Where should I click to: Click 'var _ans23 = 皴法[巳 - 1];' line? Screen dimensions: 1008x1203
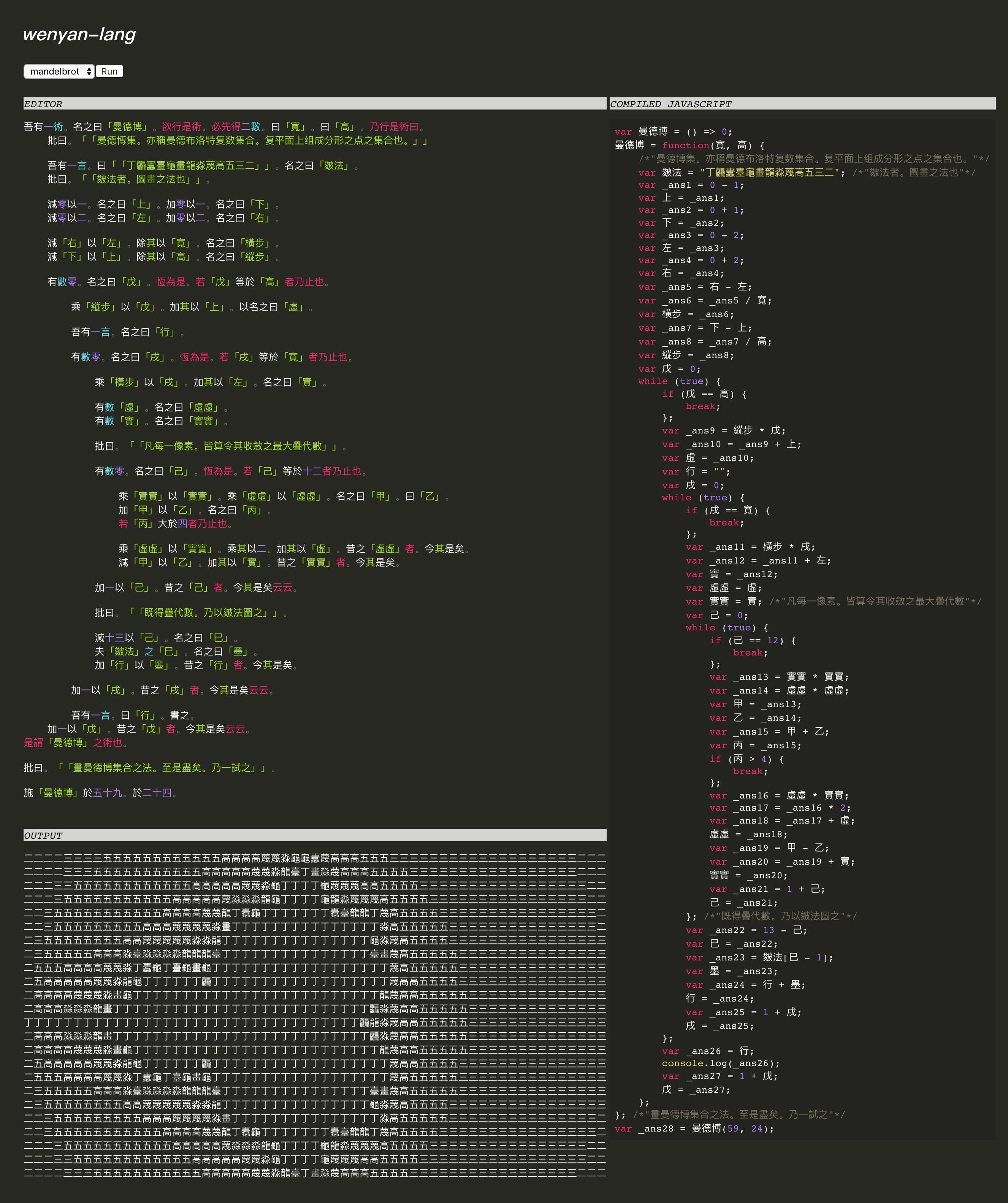tap(759, 957)
